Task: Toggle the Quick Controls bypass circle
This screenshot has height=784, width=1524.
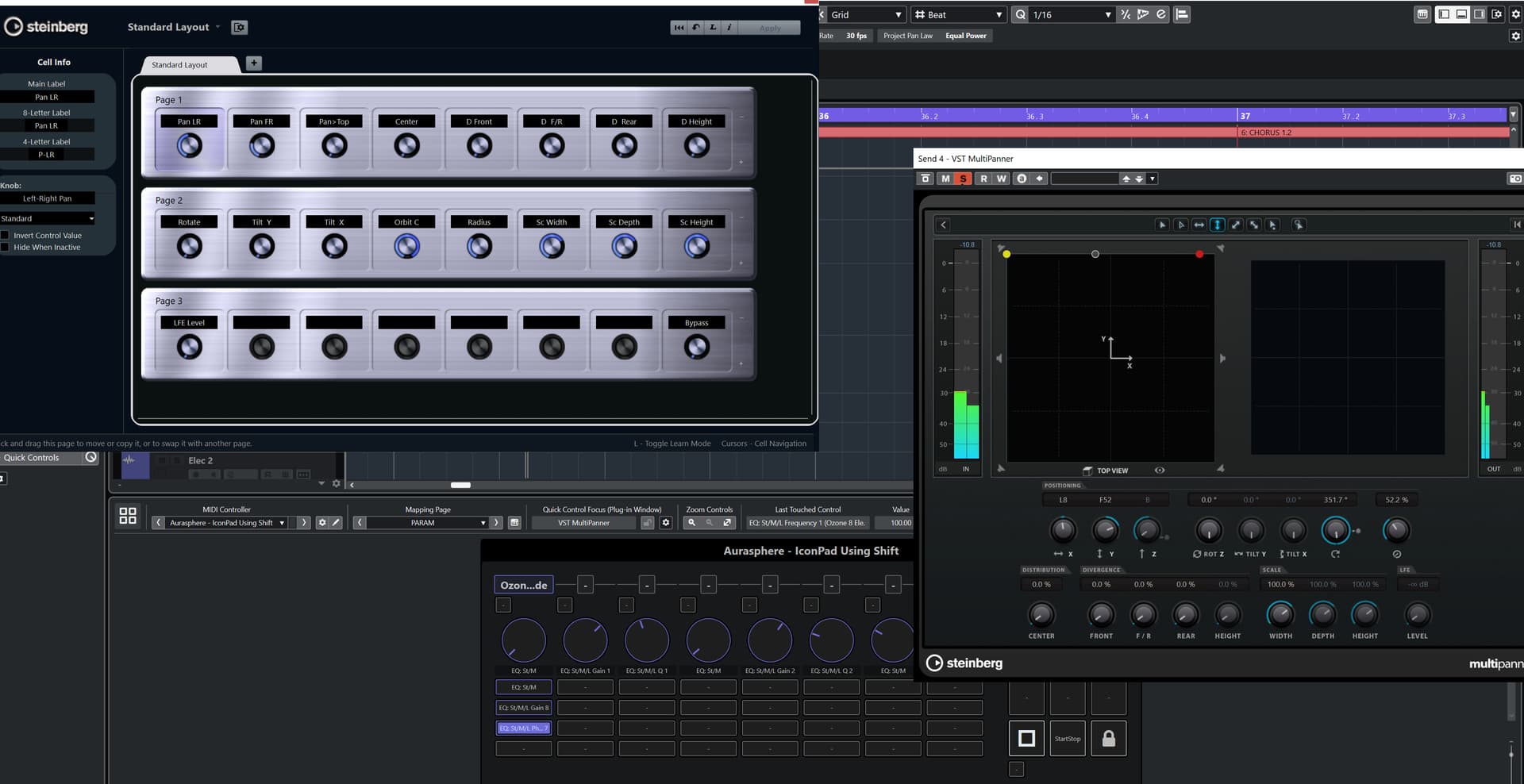Action: tap(91, 457)
